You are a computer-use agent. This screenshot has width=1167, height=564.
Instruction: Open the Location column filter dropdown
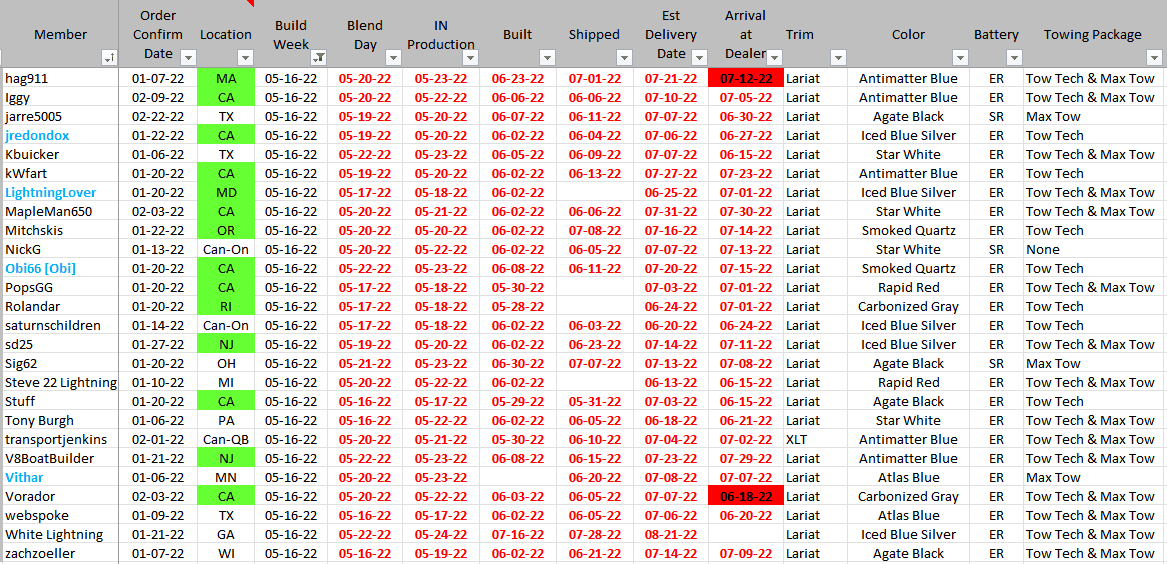tap(245, 58)
